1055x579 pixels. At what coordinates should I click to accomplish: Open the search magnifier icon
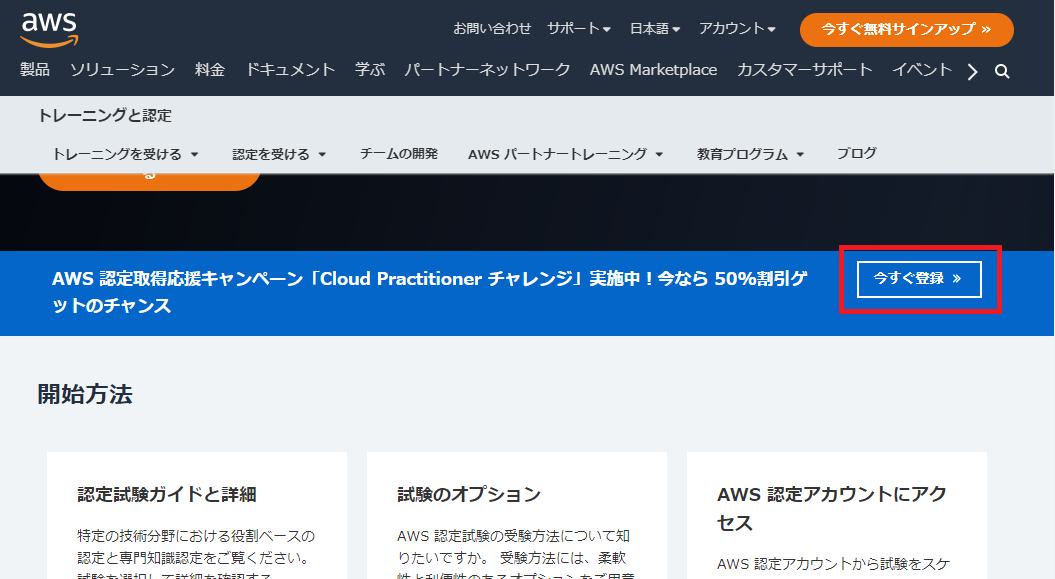click(1002, 71)
